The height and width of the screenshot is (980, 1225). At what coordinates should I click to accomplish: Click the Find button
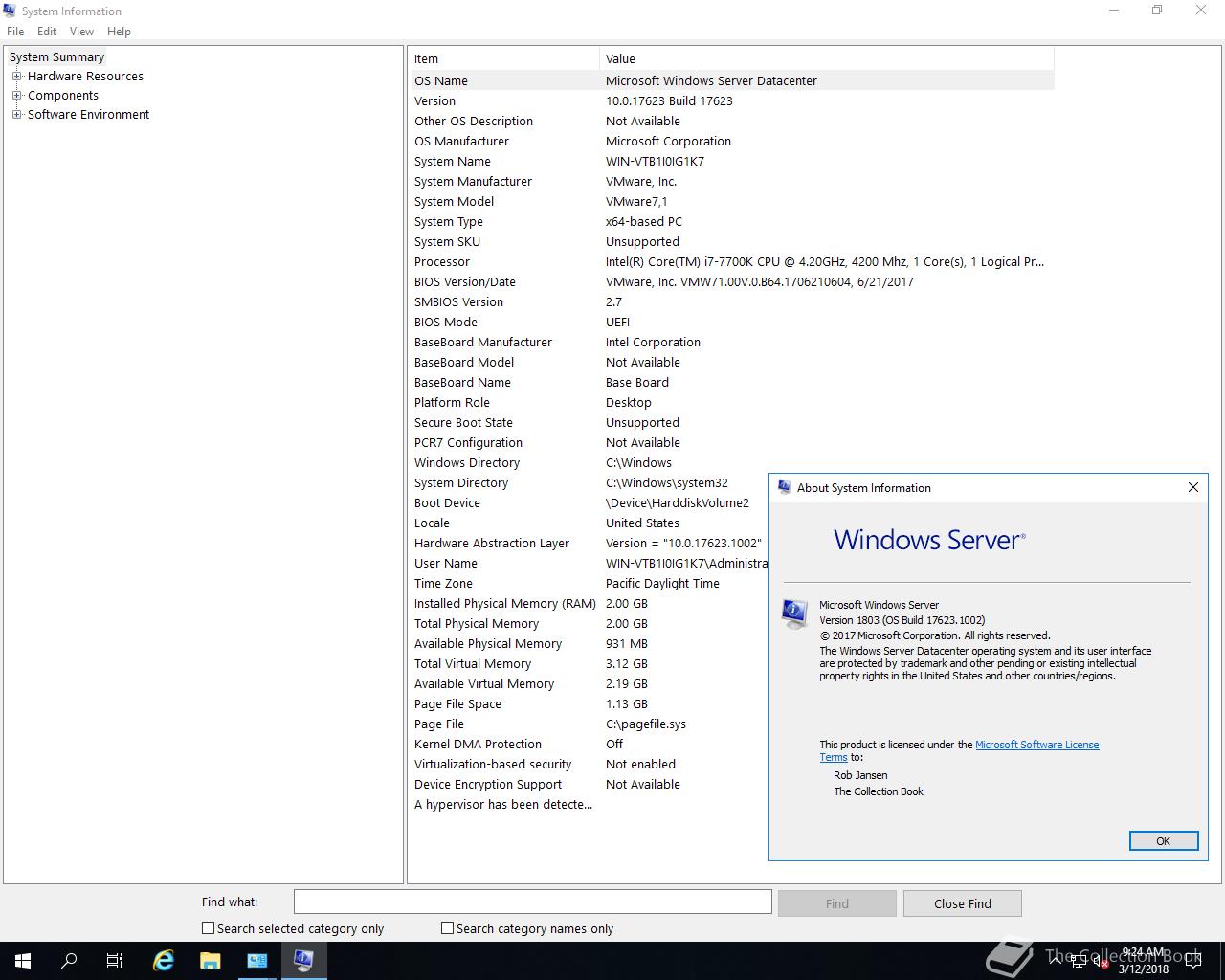point(837,903)
